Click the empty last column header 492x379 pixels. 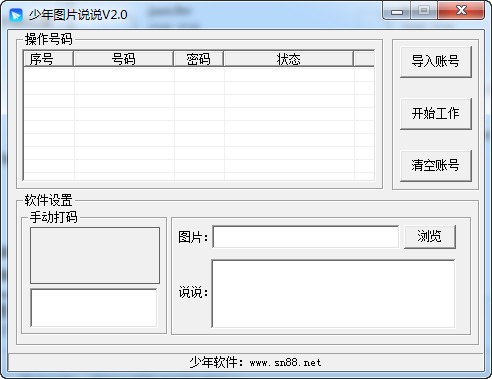(x=364, y=59)
